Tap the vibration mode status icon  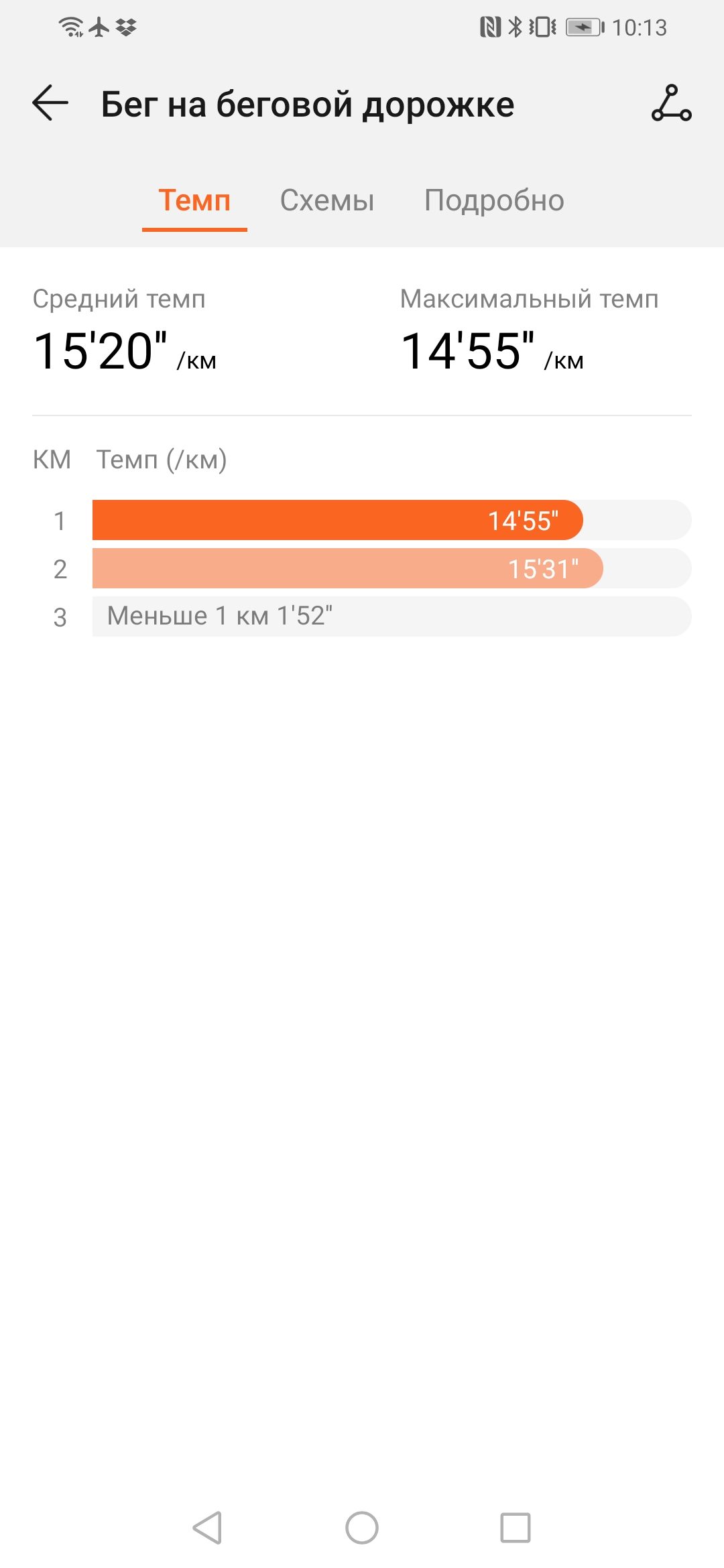tap(542, 27)
